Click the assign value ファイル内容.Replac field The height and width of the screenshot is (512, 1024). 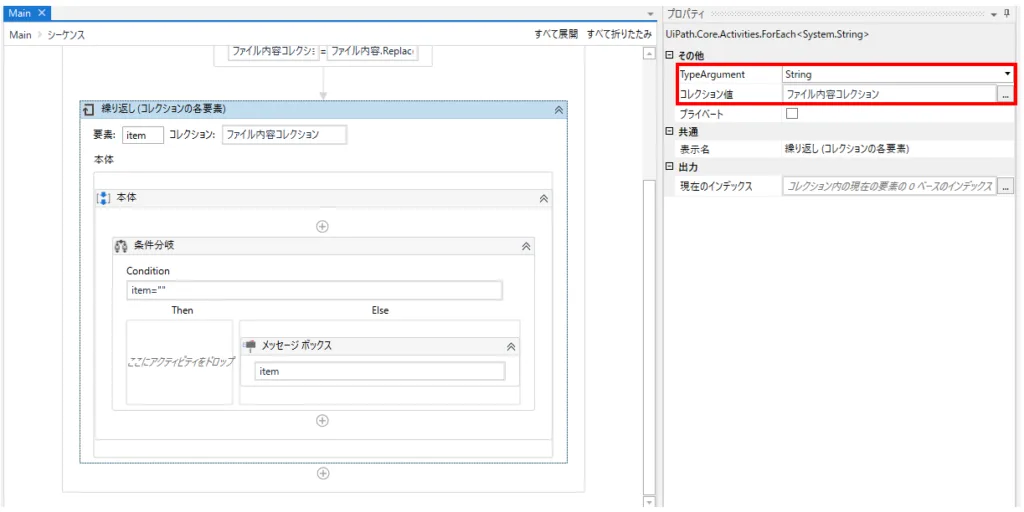[x=371, y=52]
